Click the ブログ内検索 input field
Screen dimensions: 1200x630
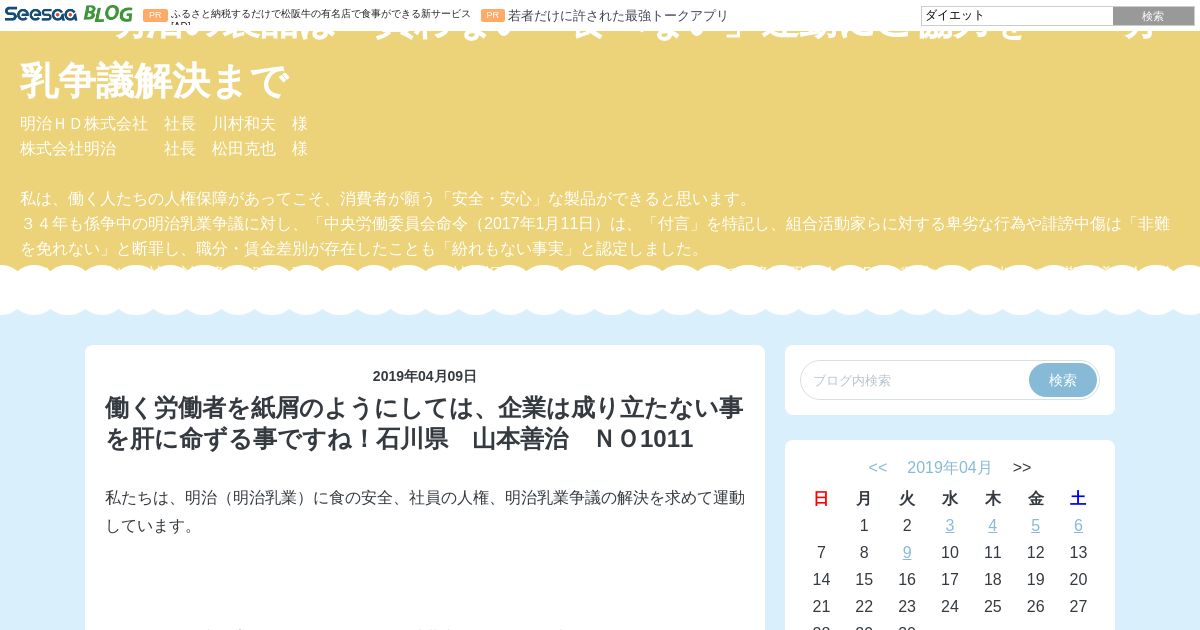click(x=915, y=380)
